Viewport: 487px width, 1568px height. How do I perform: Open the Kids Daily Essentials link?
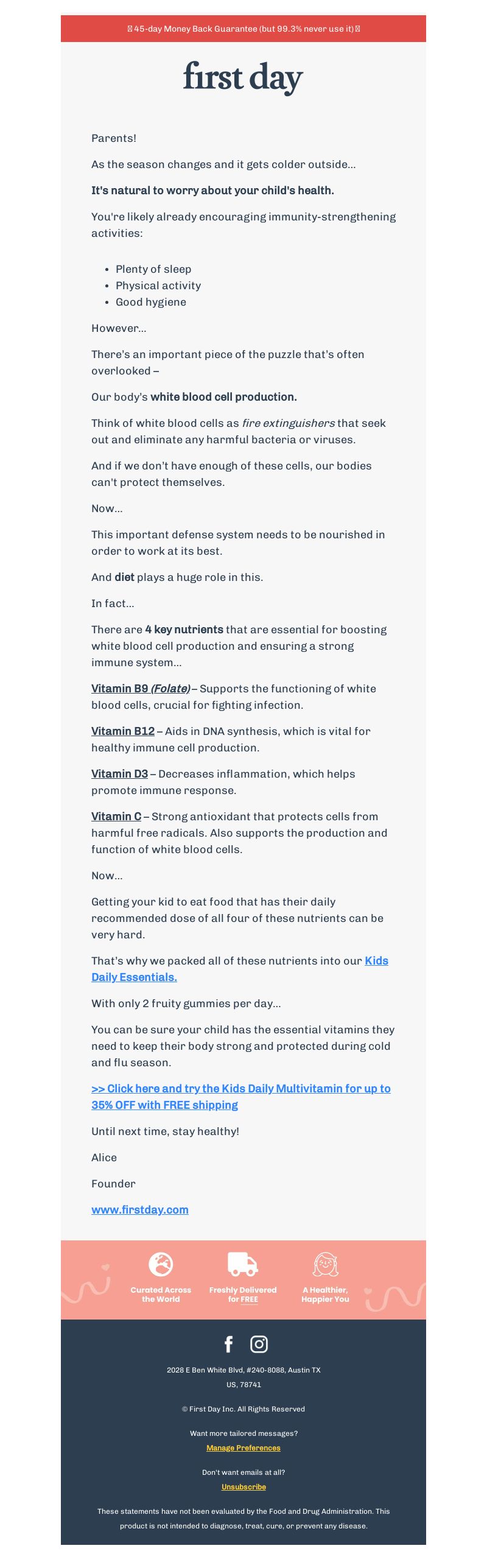[x=240, y=969]
